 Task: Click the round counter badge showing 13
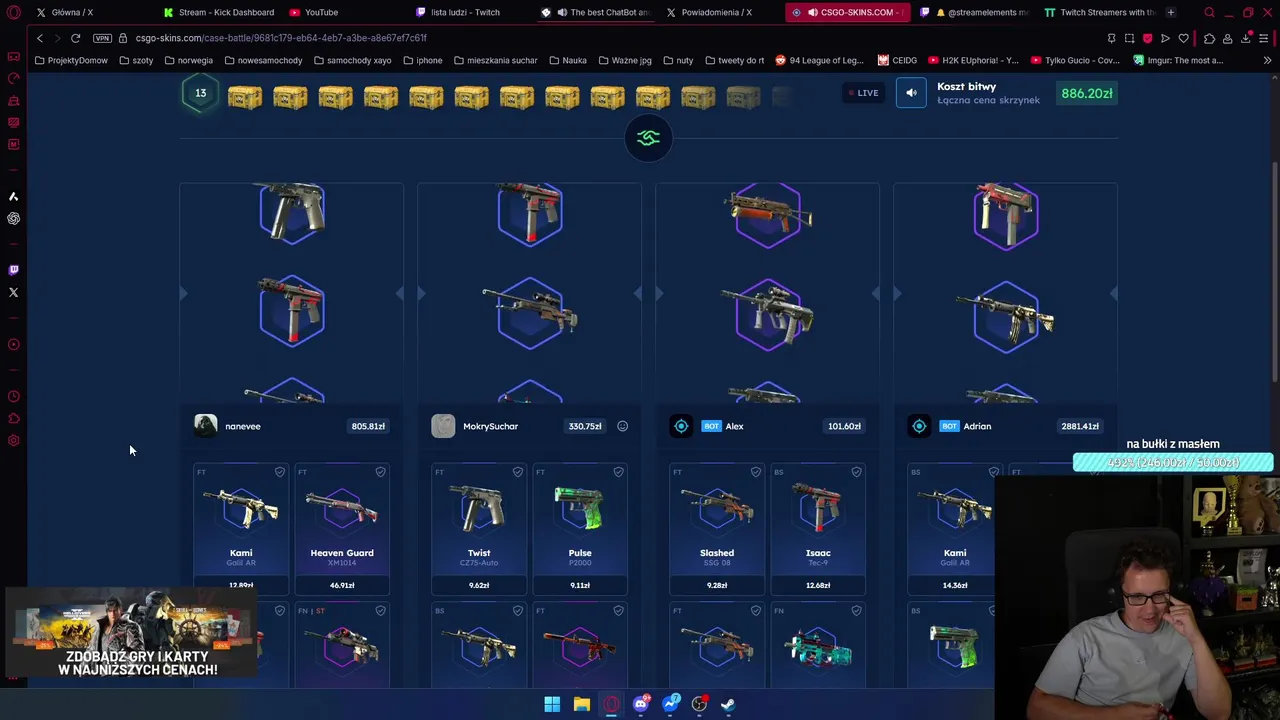coord(200,94)
